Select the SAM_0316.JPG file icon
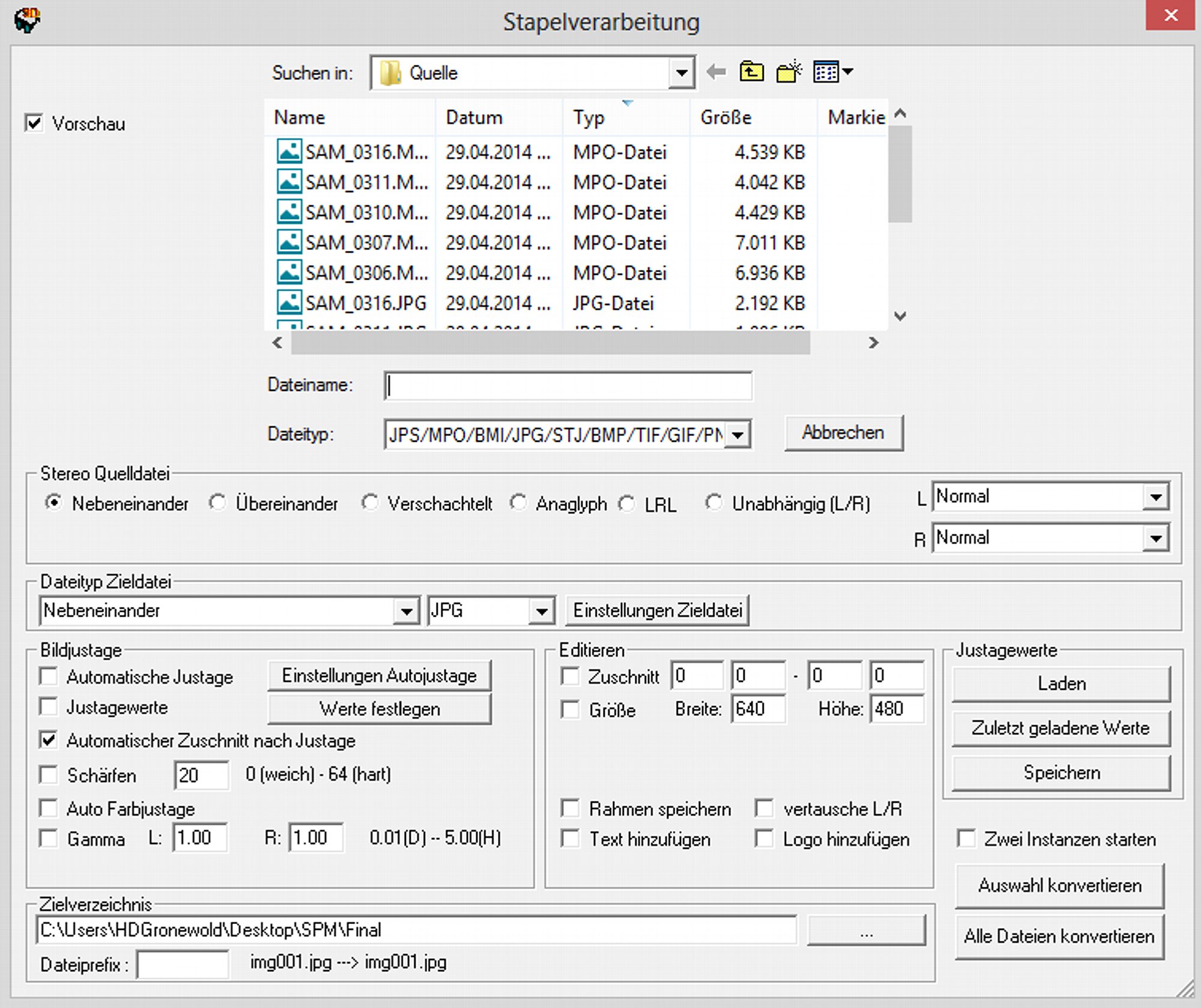 pyautogui.click(x=289, y=303)
